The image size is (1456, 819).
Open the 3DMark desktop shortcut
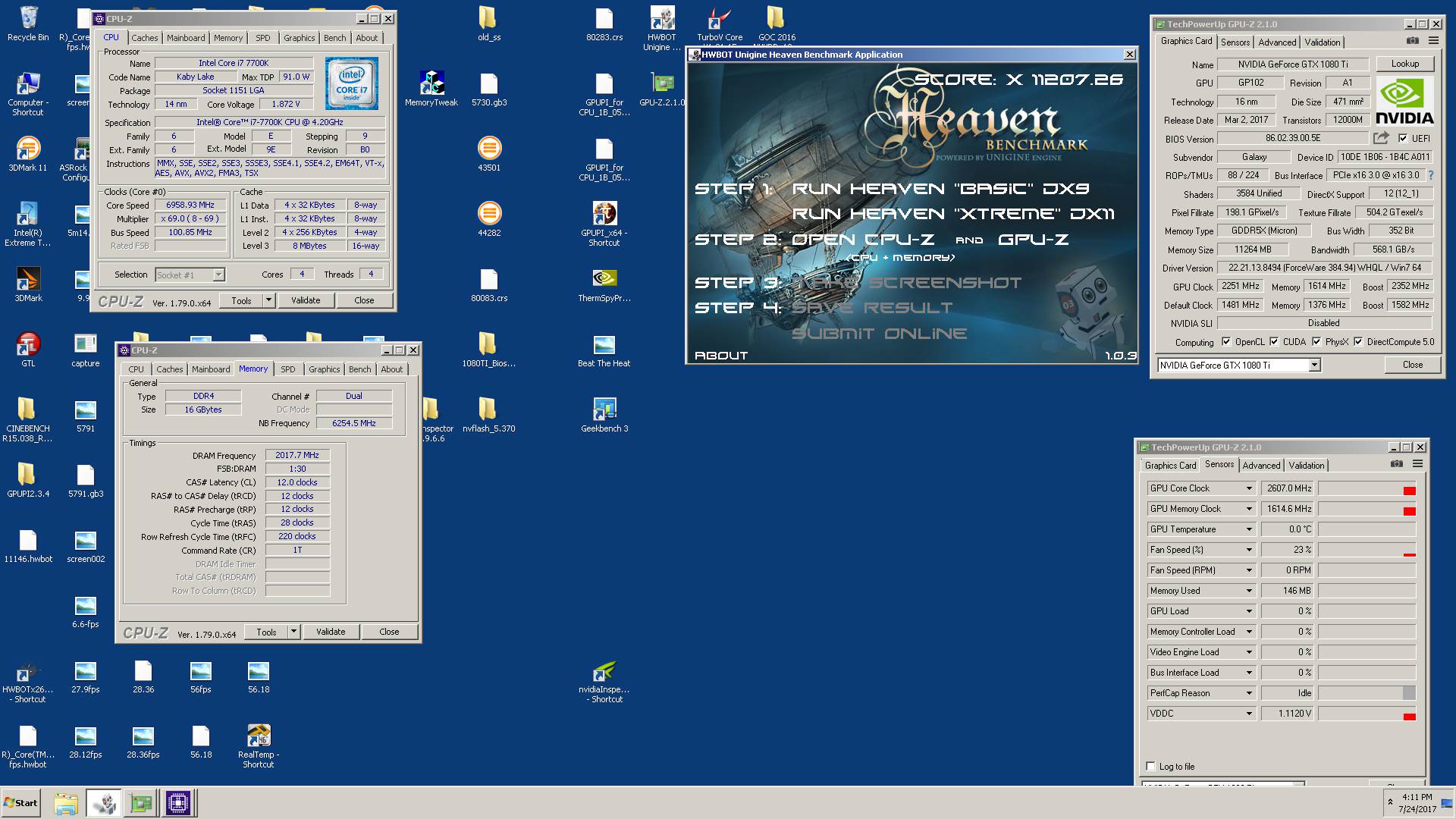[x=28, y=284]
